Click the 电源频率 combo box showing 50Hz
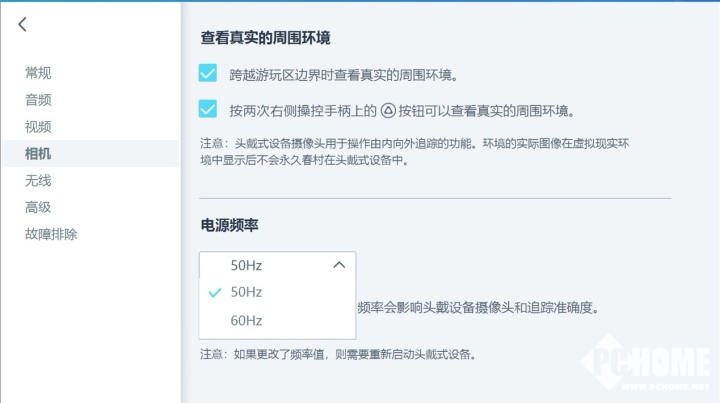The width and height of the screenshot is (720, 403). [277, 265]
